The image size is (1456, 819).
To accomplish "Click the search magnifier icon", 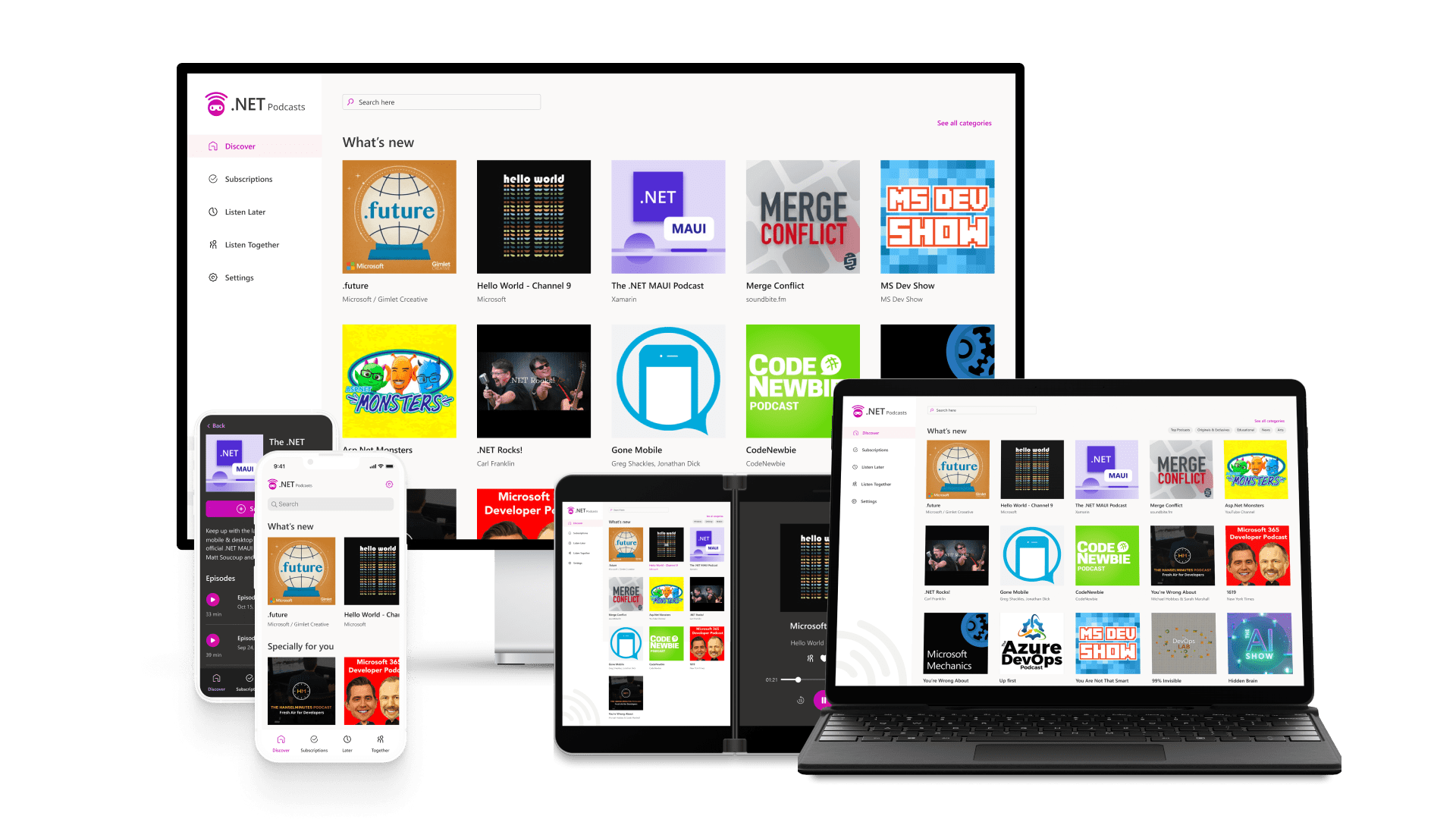I will (x=351, y=102).
